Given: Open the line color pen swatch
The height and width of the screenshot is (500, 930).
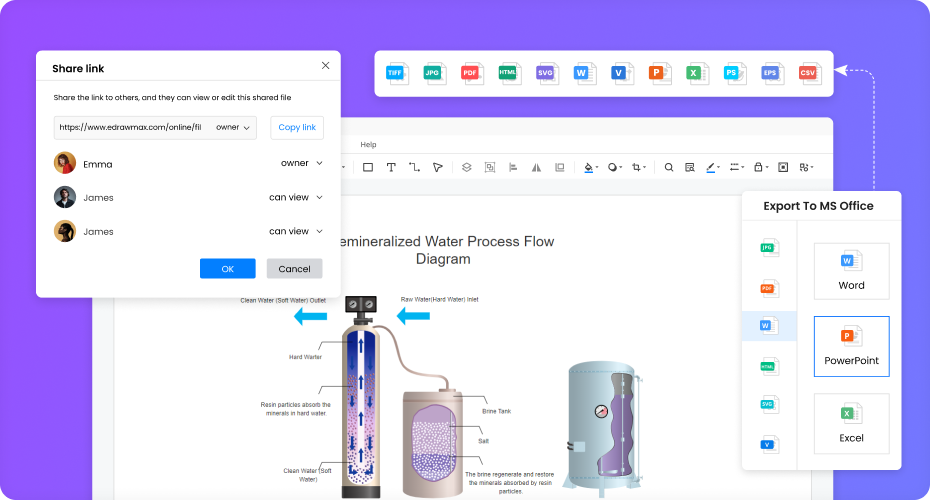Looking at the screenshot, I should coord(712,167).
